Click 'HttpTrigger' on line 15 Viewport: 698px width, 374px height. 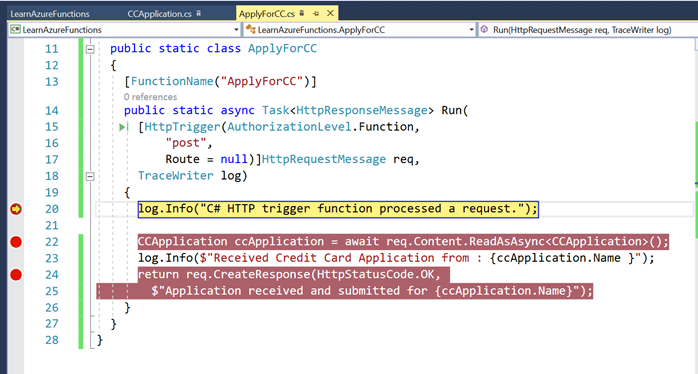183,127
